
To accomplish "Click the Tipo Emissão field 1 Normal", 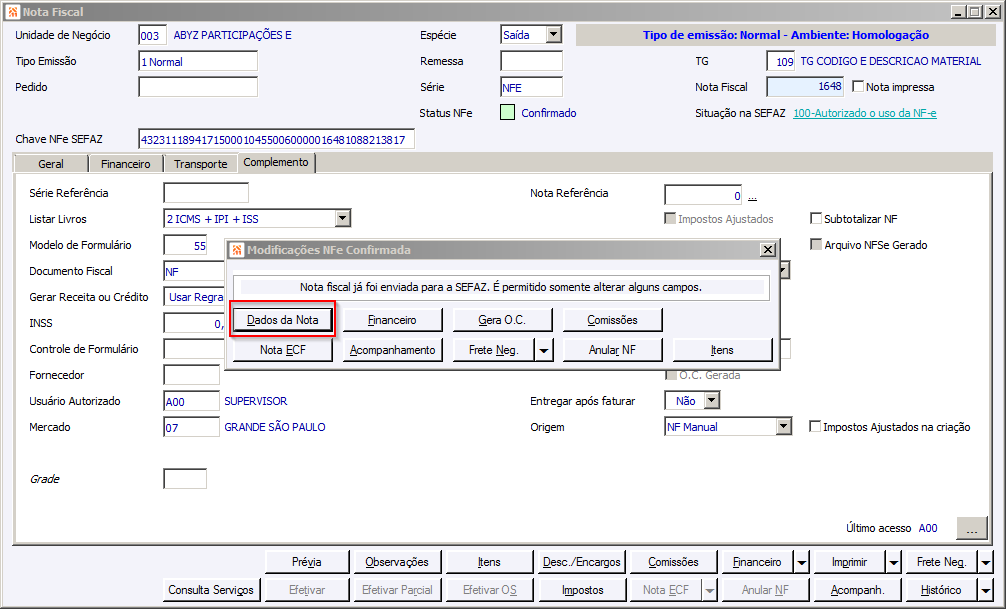I will (x=198, y=61).
